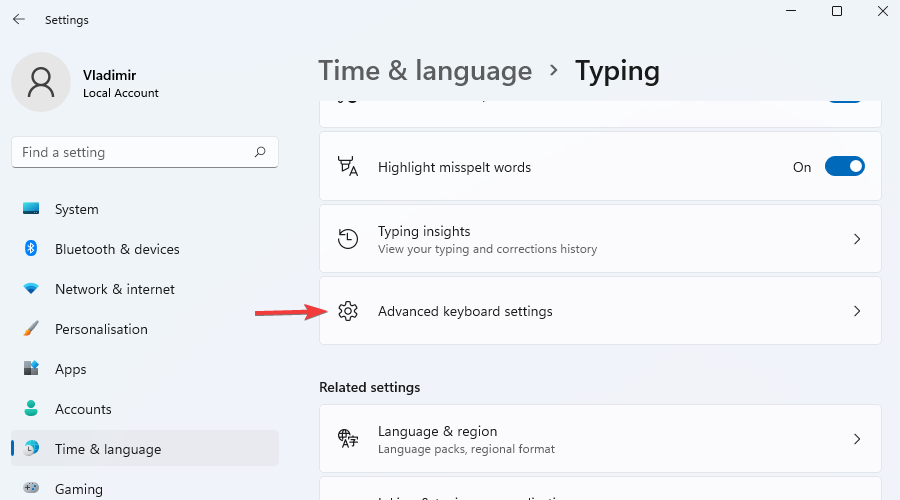The image size is (900, 500).
Task: Expand Typing insights with its chevron
Action: pos(856,239)
